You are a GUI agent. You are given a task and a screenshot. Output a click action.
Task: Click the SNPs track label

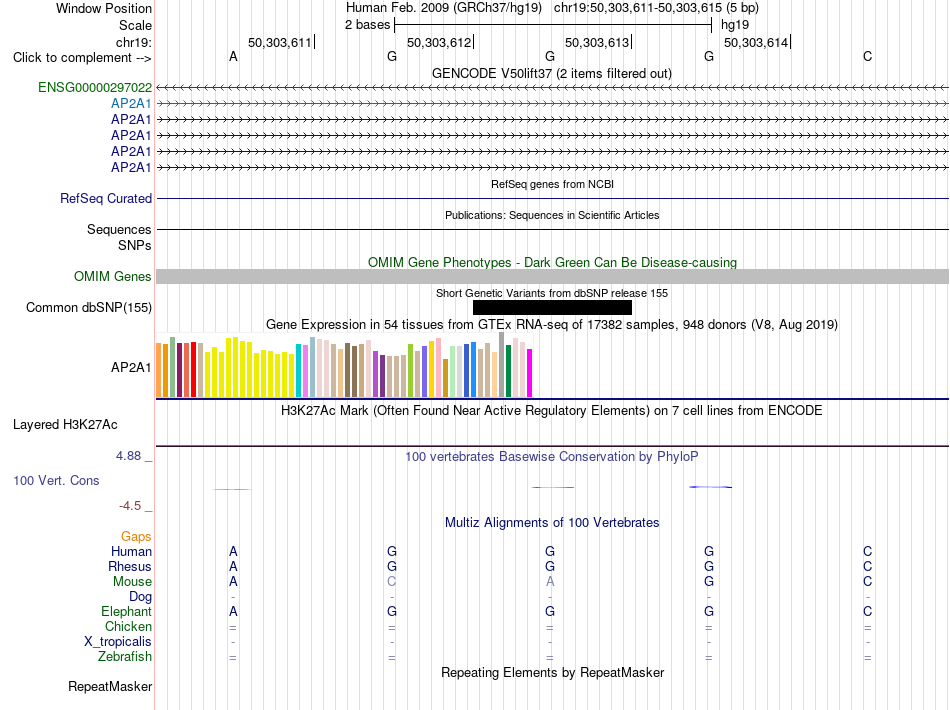(135, 245)
